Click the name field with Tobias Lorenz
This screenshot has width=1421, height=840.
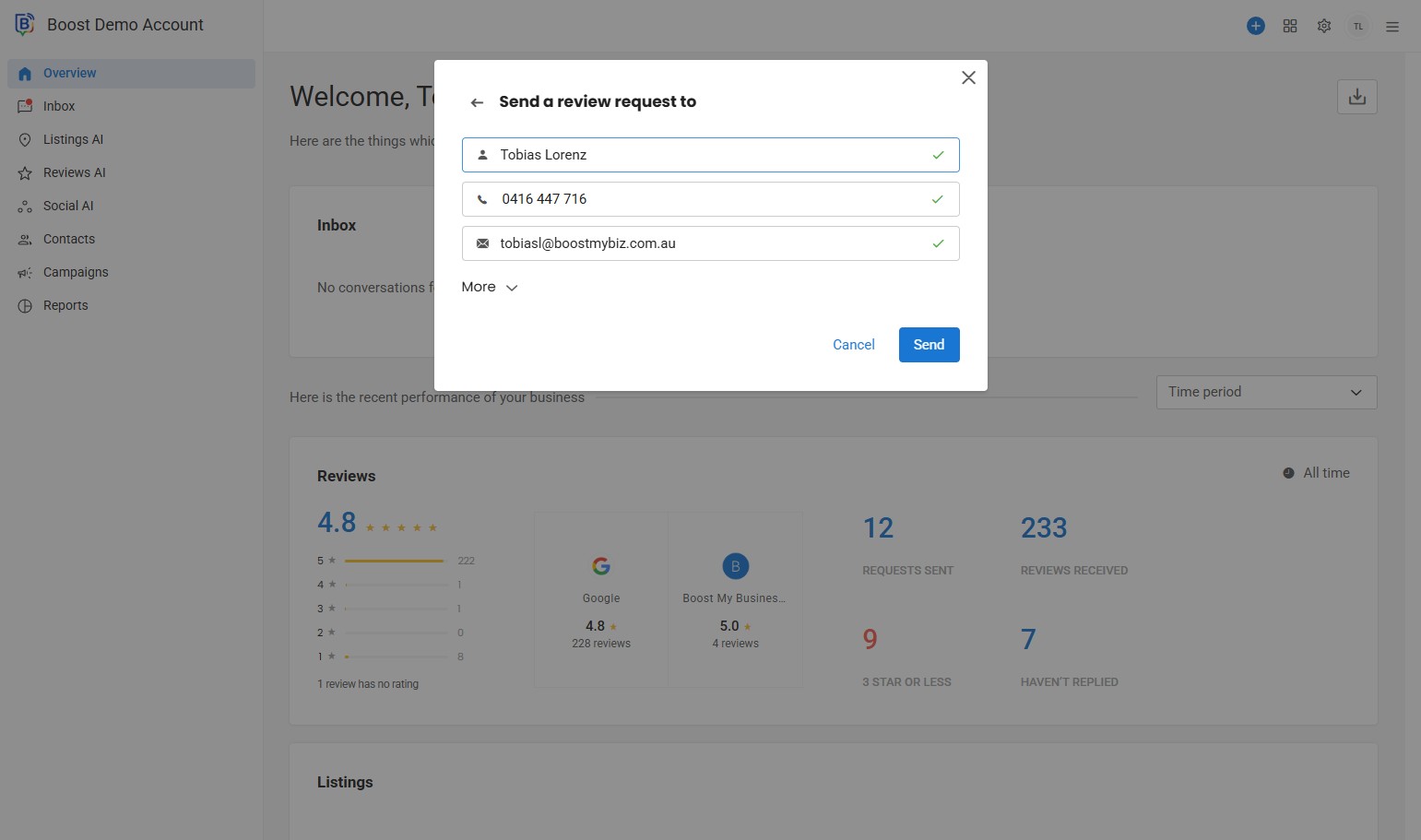[710, 155]
